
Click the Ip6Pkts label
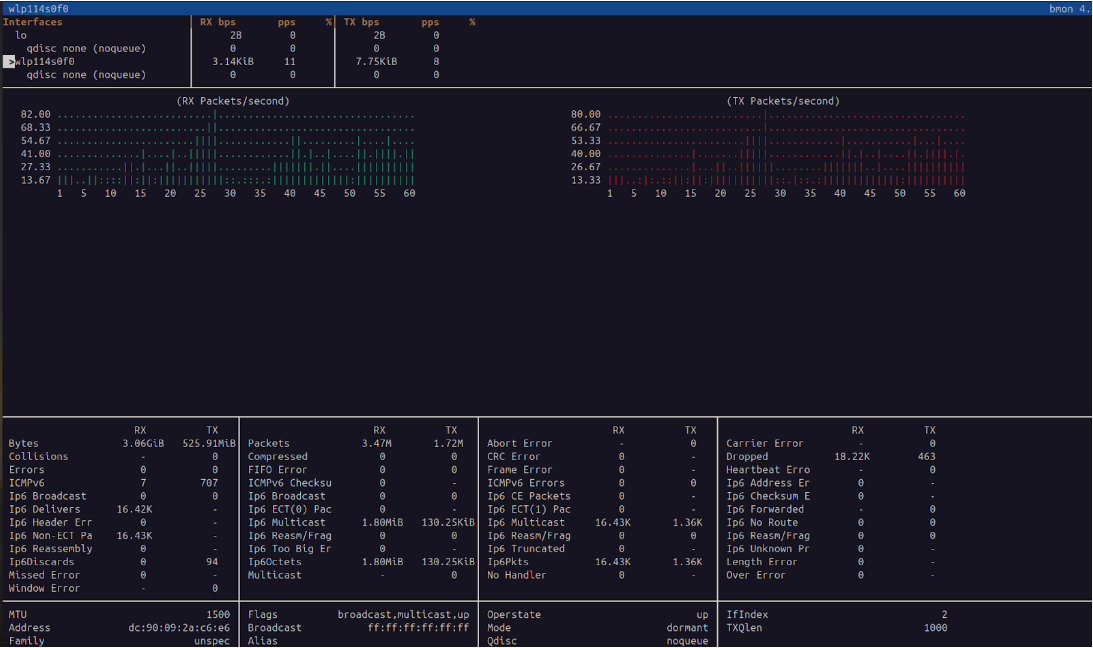pos(508,563)
